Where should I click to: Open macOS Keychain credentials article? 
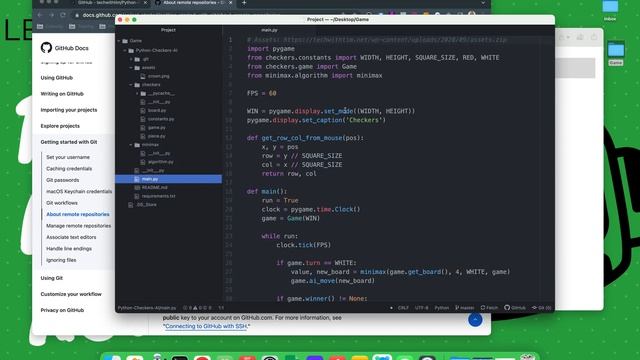[x=79, y=191]
